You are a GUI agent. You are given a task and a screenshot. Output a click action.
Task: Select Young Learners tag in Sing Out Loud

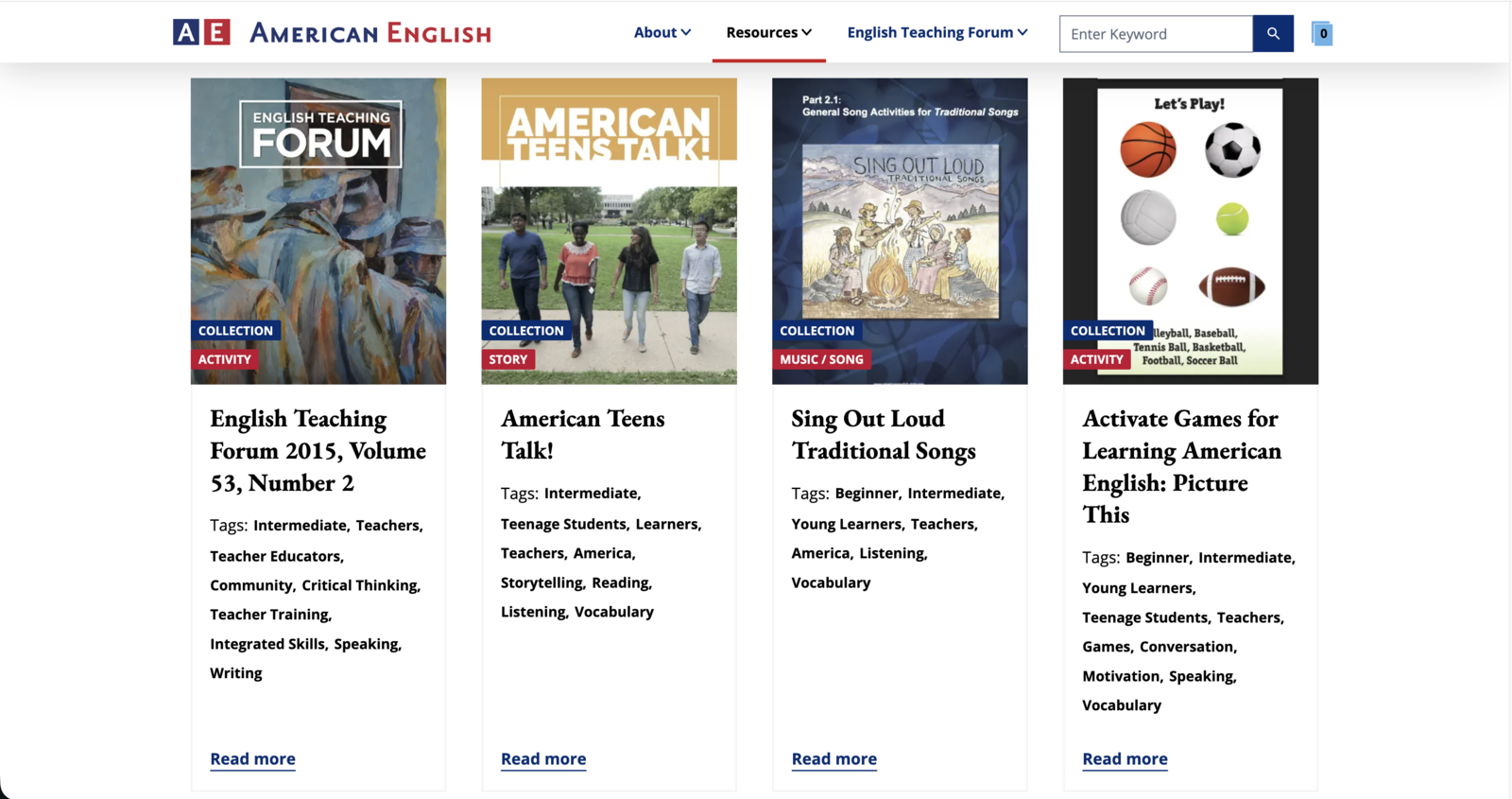pos(846,524)
